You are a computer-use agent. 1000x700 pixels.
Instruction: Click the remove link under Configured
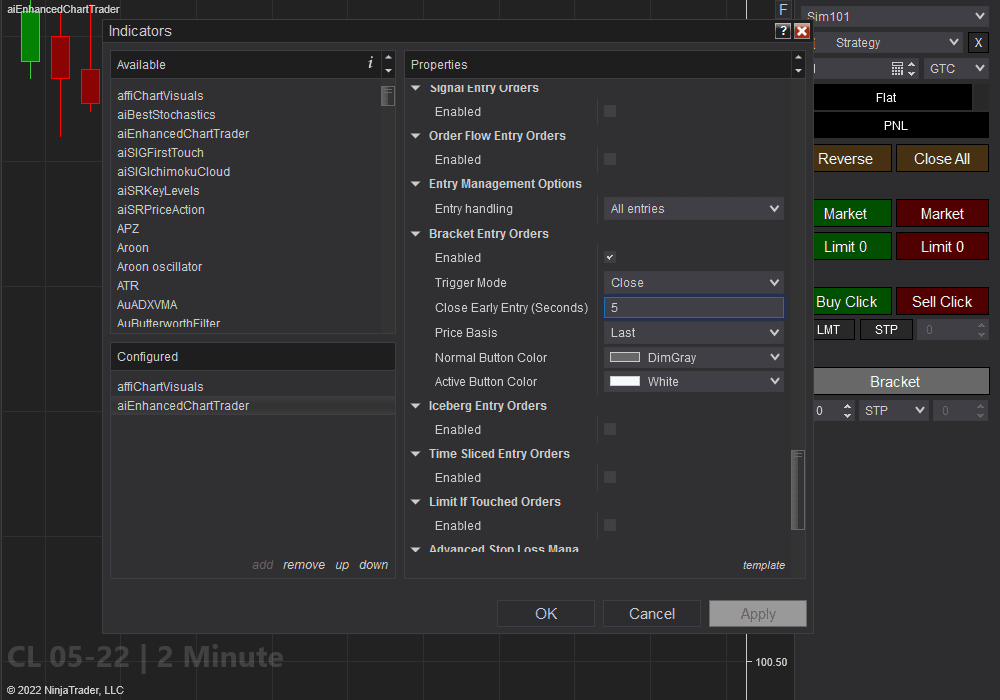(304, 565)
